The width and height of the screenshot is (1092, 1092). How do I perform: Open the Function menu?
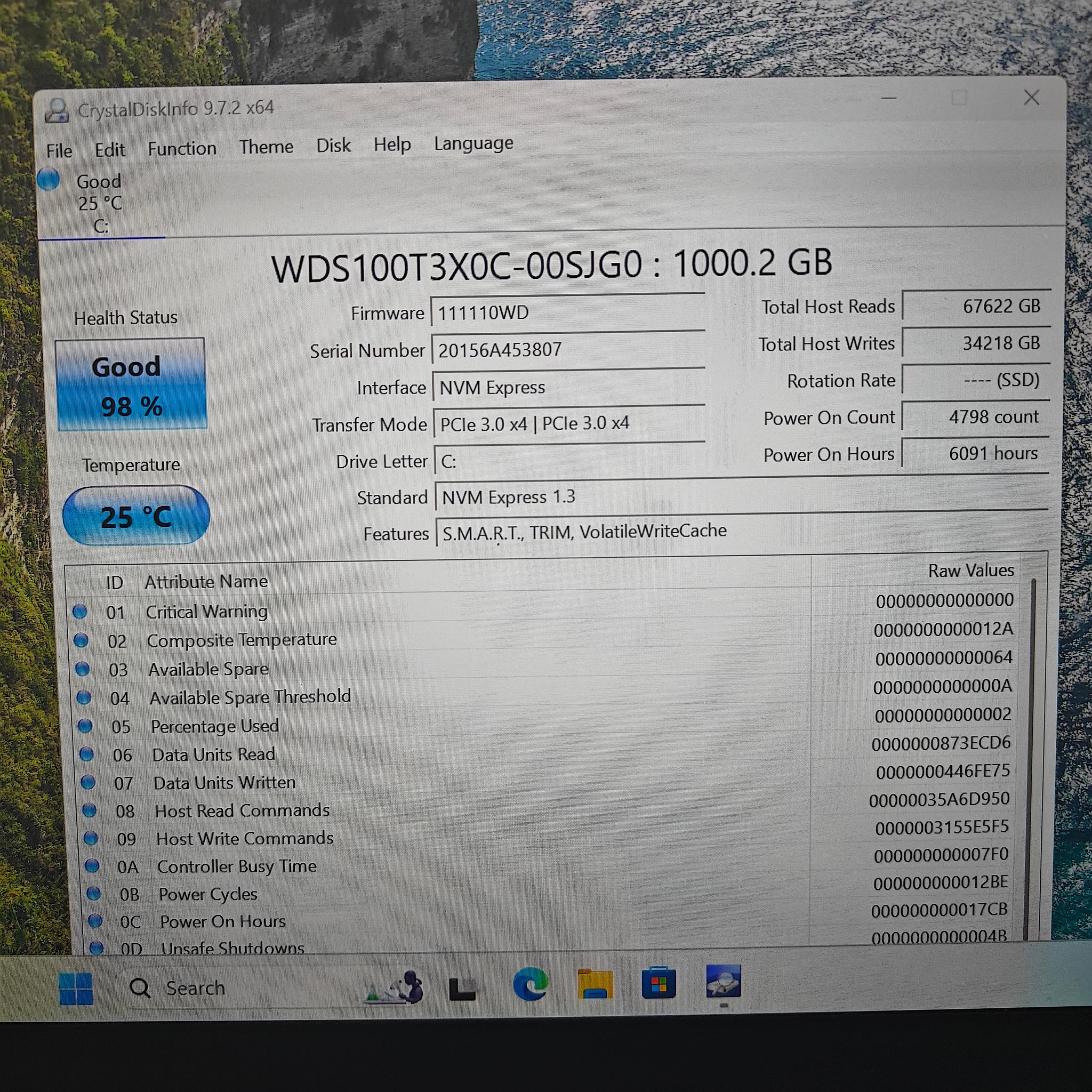(182, 149)
